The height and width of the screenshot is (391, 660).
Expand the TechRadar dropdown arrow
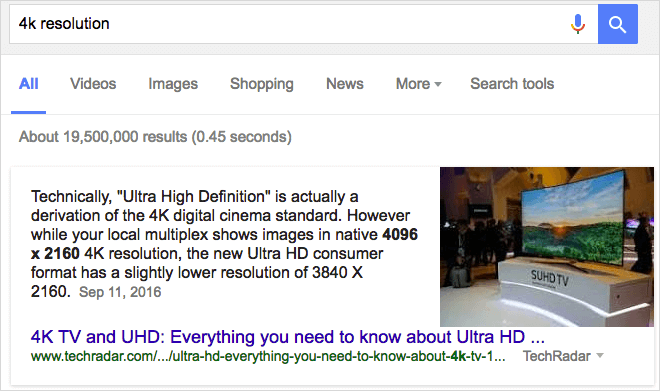click(600, 356)
